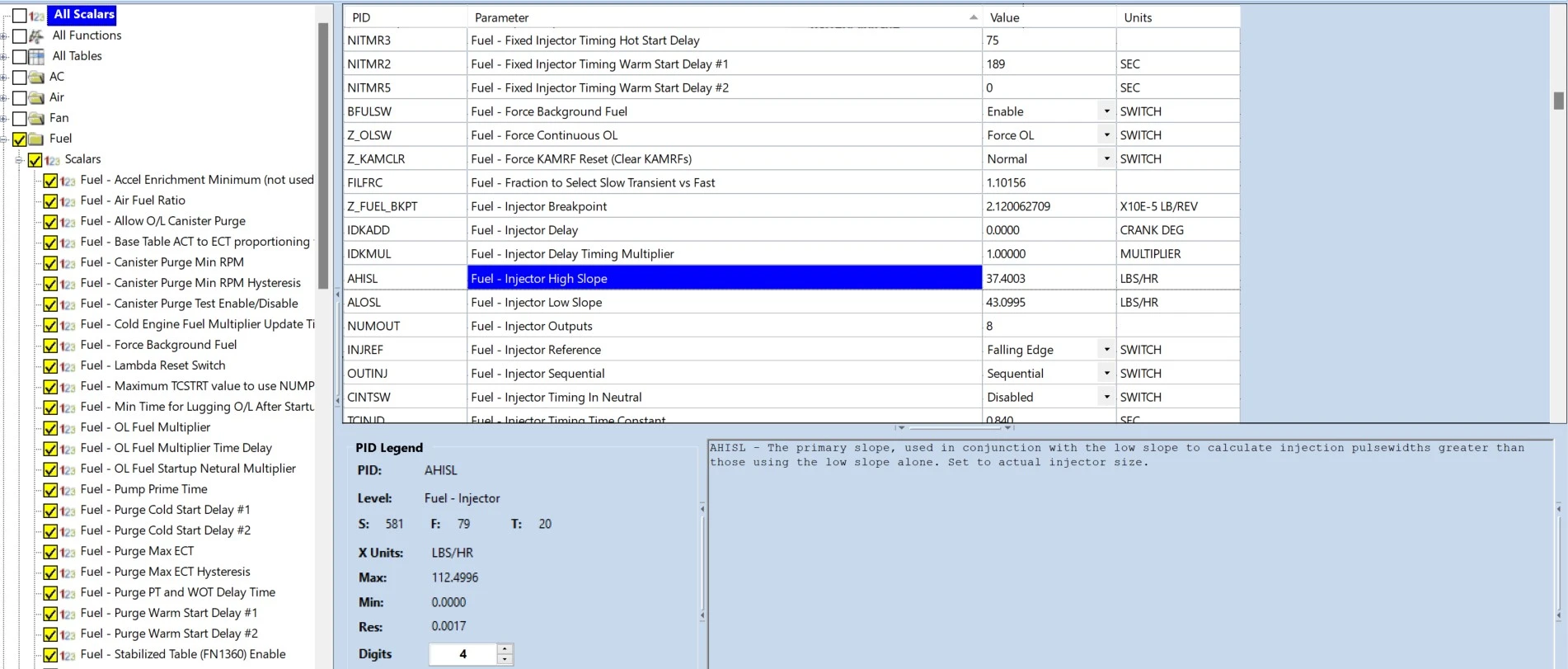1568x669 pixels.
Task: Uncheck Fuel - Allow O/L Canister Purge
Action: 50,222
